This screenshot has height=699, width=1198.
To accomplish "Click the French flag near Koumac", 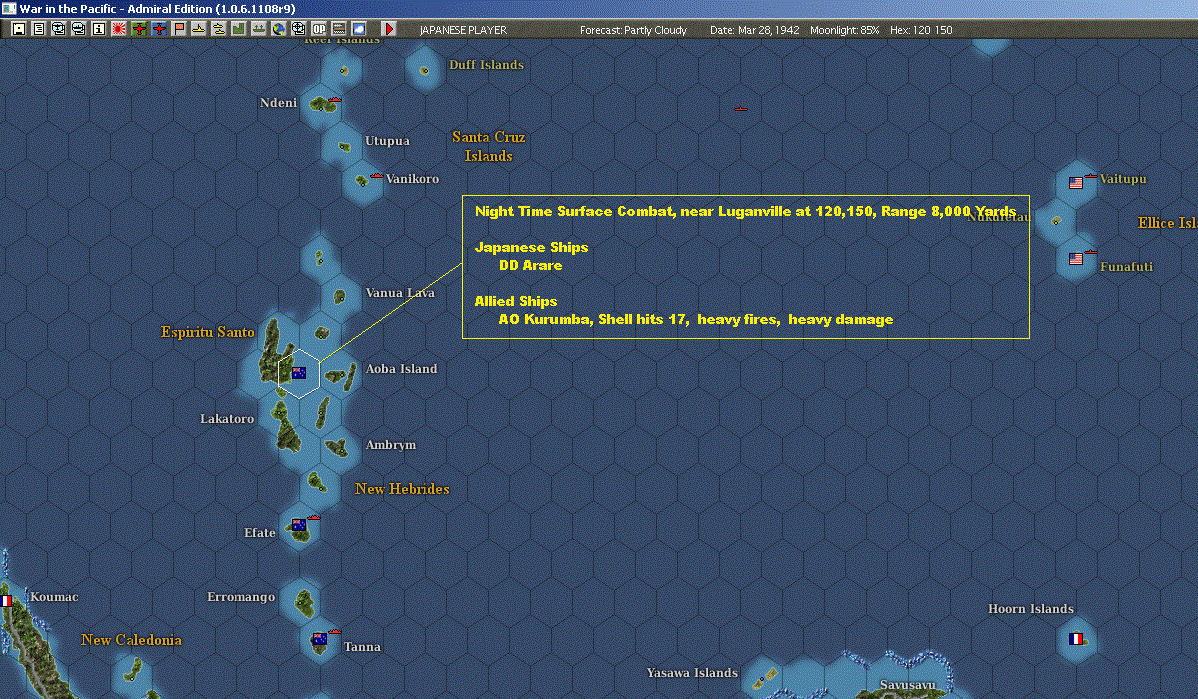I will point(6,601).
